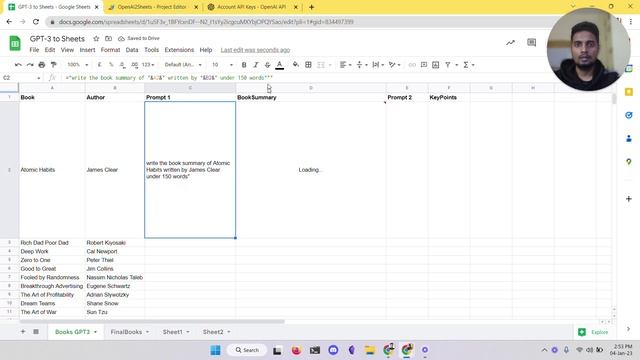Open the activity trend icon
Screen dimensions: 640x360
(x=510, y=42)
